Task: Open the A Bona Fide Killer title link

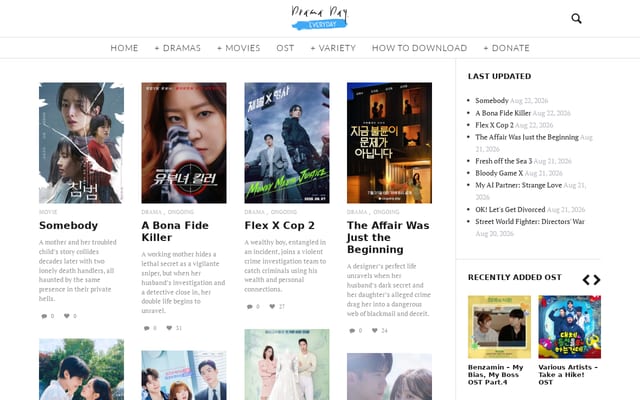Action: point(175,231)
